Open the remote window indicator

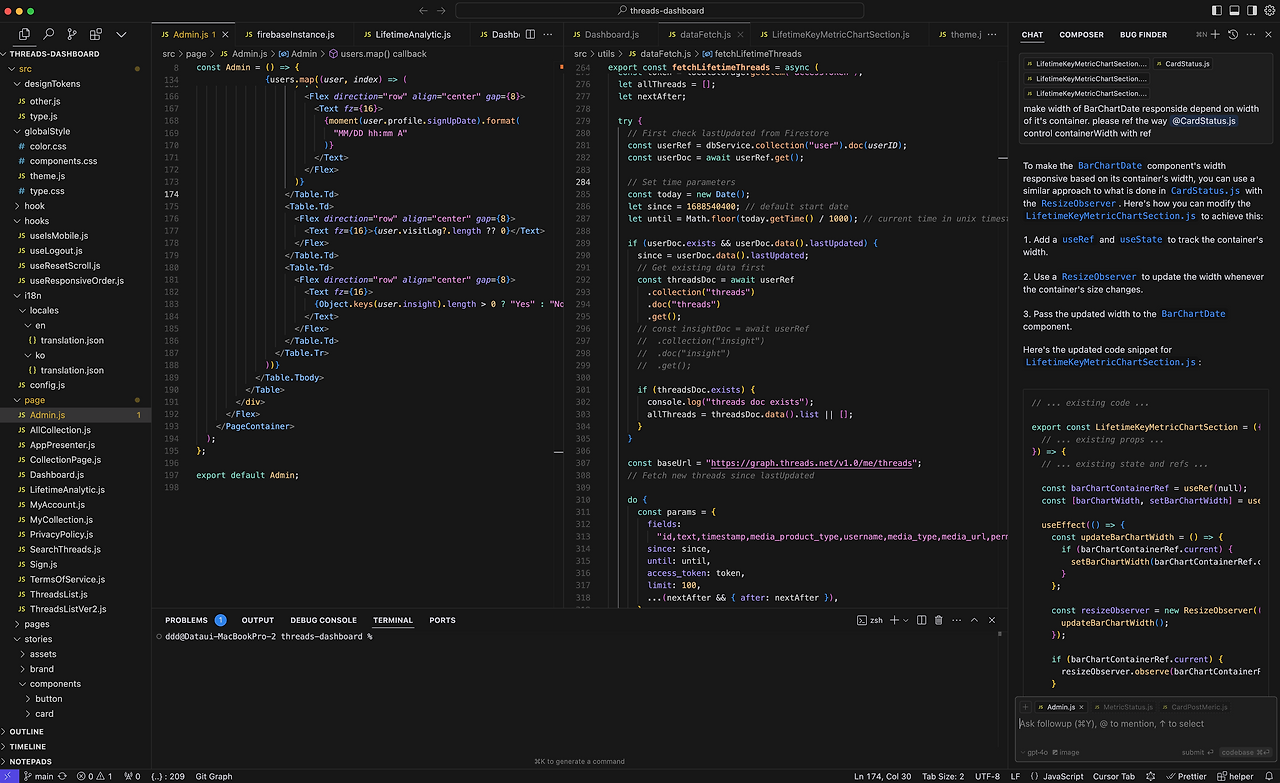pyautogui.click(x=9, y=776)
